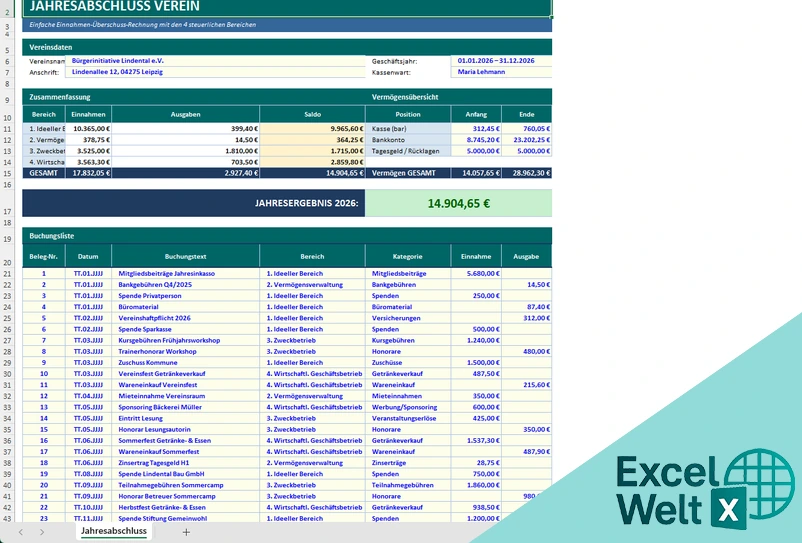Add a new sheet with plus icon
The height and width of the screenshot is (543, 802).
pos(186,532)
